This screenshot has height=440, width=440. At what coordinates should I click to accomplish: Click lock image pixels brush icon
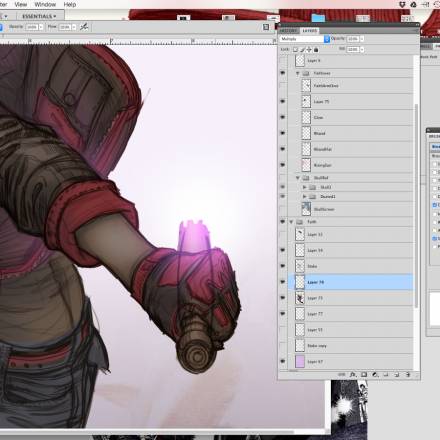(x=303, y=50)
